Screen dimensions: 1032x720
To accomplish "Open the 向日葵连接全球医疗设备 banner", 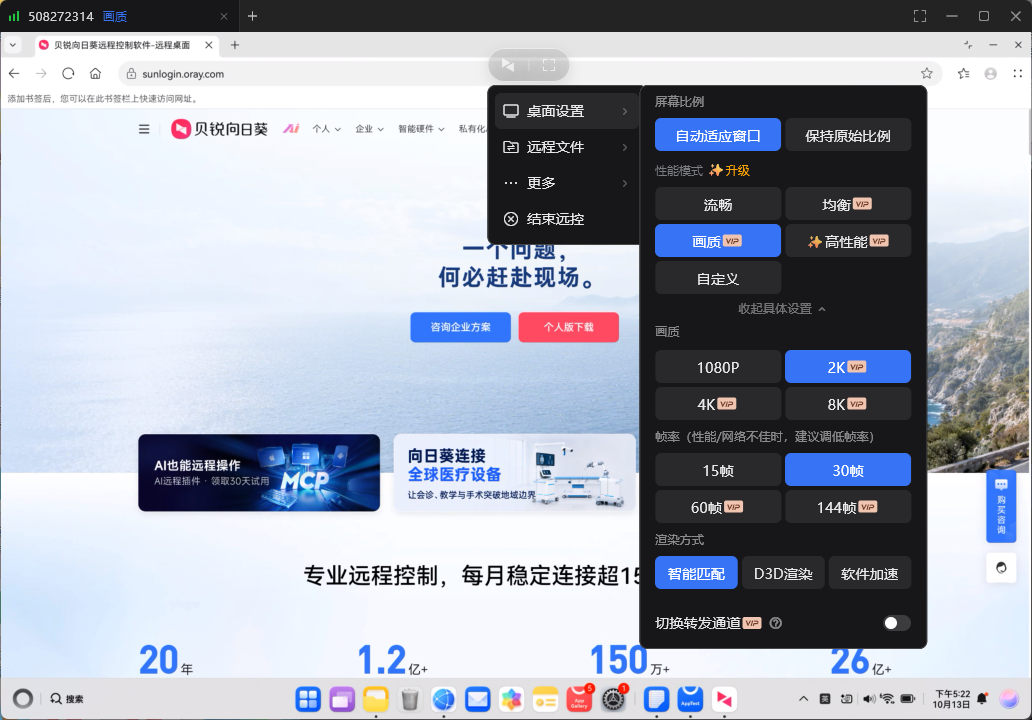I will pos(514,473).
